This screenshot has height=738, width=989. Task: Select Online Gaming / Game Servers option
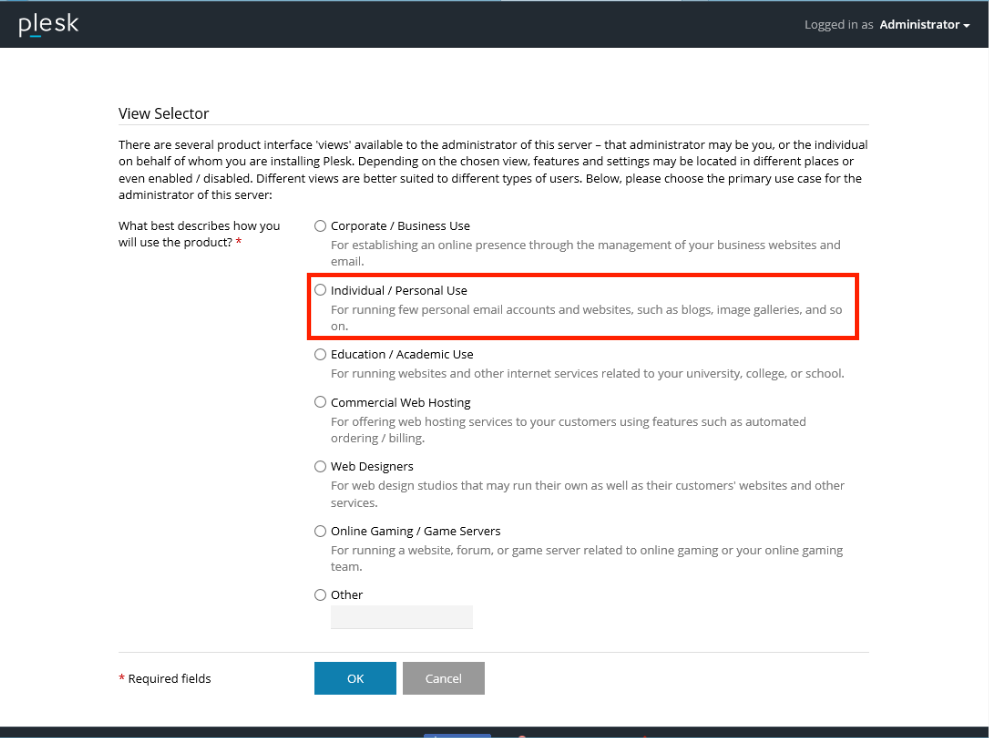coord(320,531)
